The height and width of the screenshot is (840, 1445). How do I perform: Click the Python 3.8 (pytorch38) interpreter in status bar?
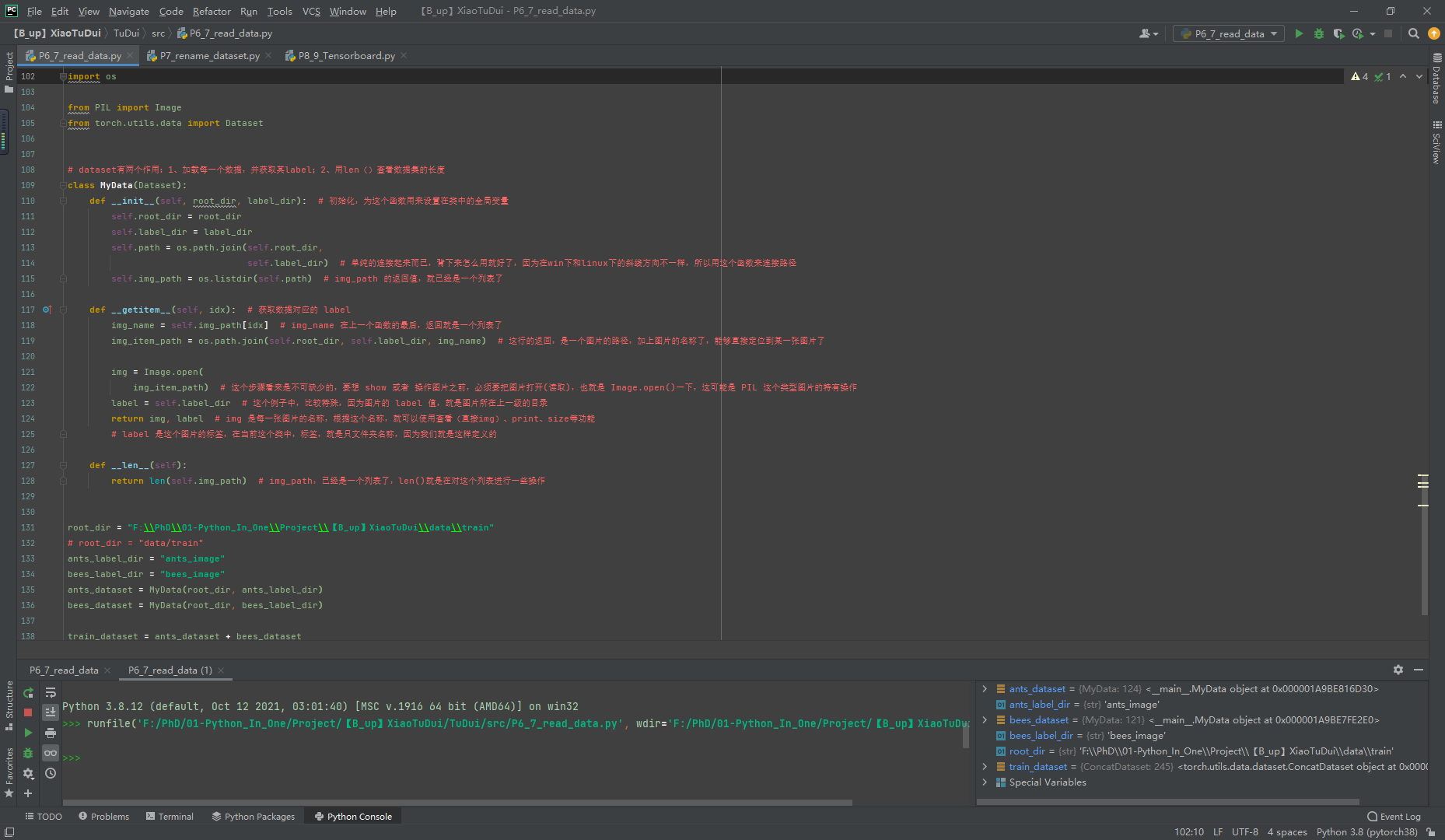(x=1366, y=831)
